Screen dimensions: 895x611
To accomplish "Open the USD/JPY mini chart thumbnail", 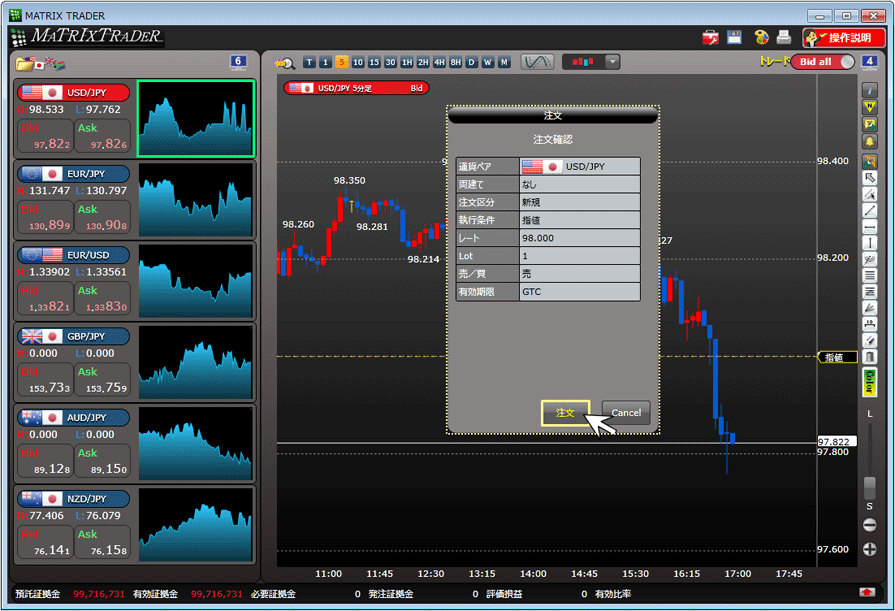I will click(x=195, y=119).
